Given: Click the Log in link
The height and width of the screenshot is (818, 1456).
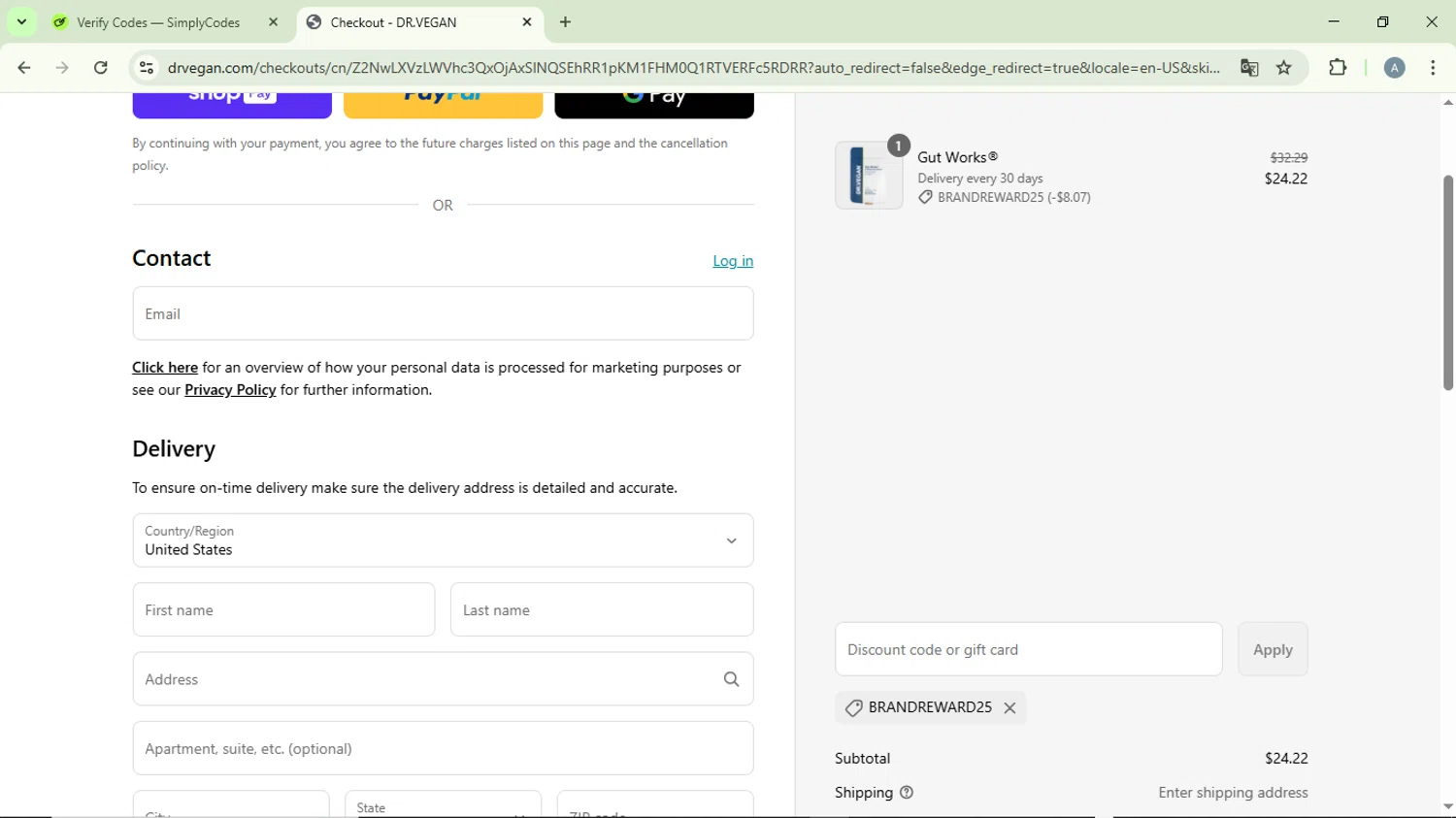Looking at the screenshot, I should point(733,261).
